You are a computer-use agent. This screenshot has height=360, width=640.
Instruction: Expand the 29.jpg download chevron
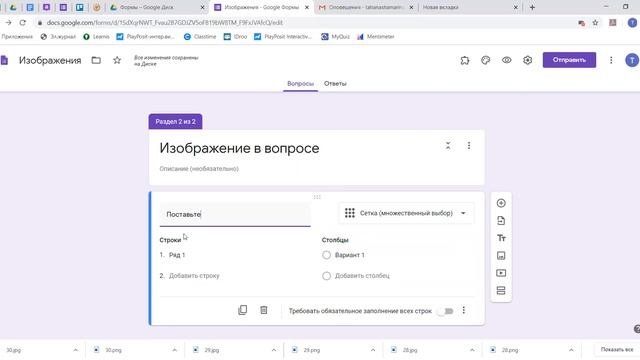273,350
